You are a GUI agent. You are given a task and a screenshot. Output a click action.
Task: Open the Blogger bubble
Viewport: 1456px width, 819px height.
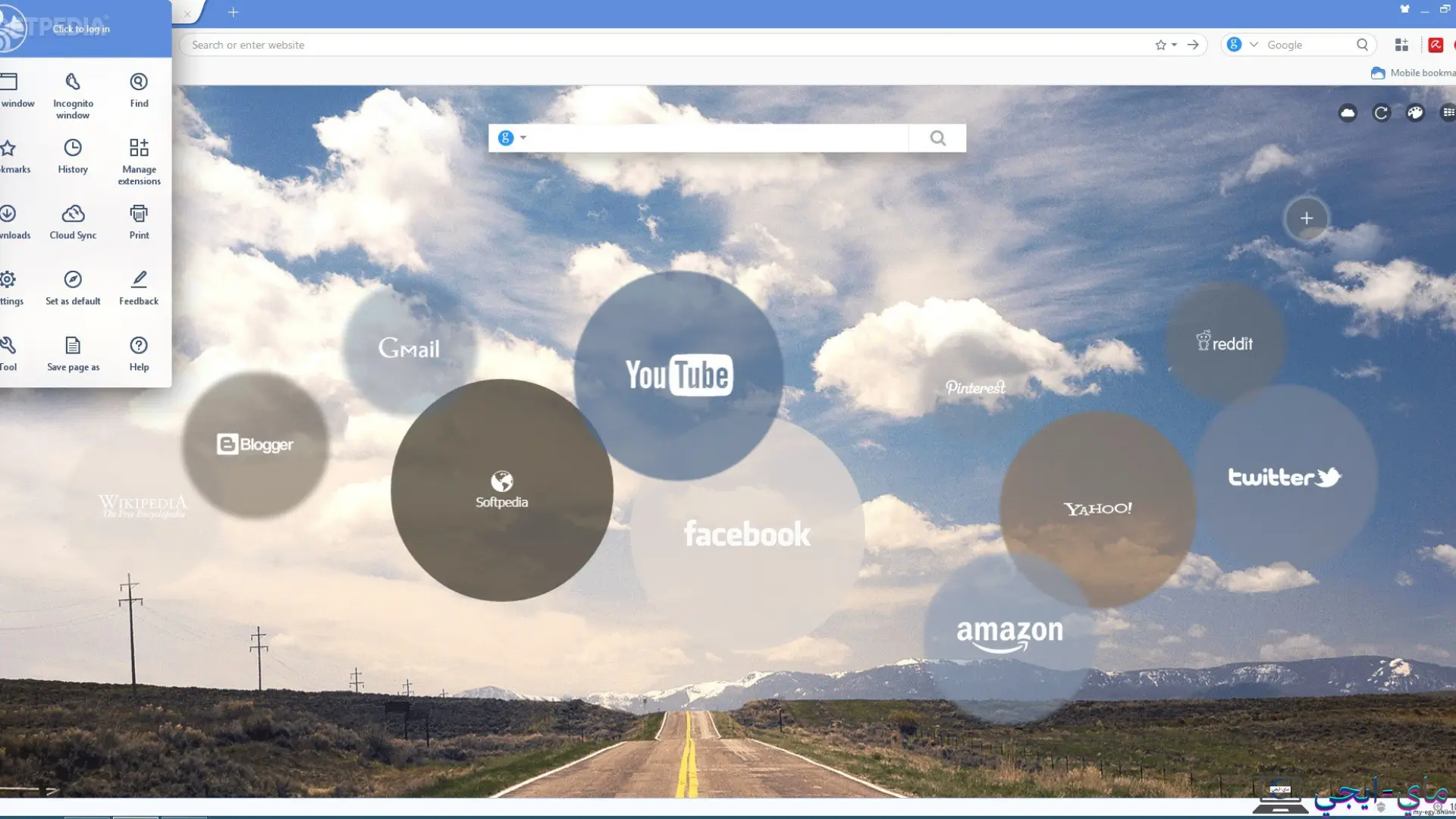[255, 444]
